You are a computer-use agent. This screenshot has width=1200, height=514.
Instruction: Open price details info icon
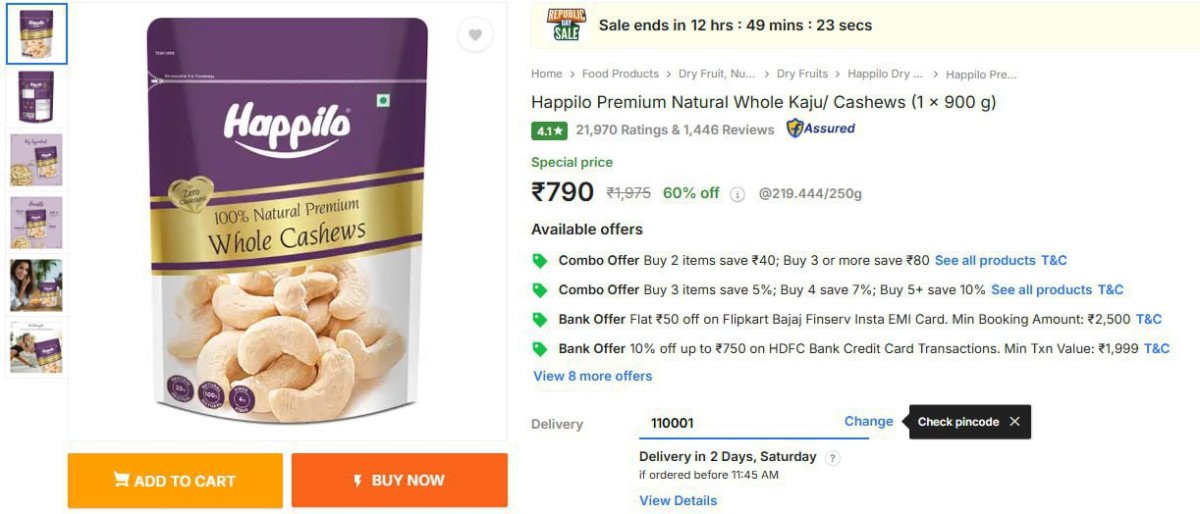(x=738, y=194)
